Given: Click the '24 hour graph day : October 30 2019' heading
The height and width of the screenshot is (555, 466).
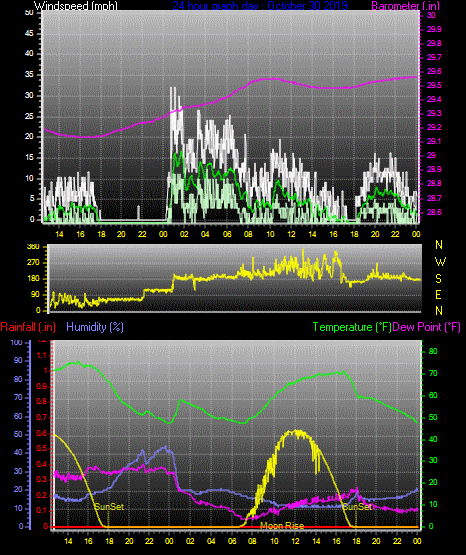Looking at the screenshot, I should coord(260,6).
